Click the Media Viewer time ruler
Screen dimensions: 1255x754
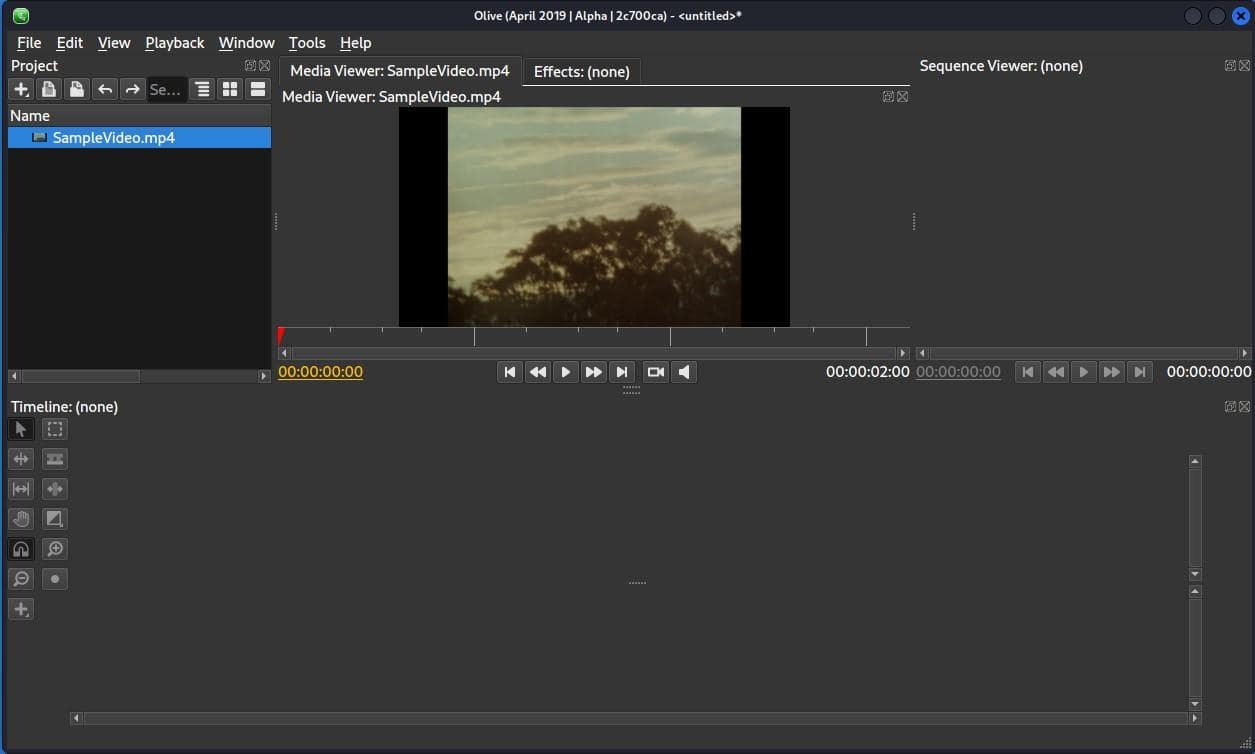click(x=594, y=336)
